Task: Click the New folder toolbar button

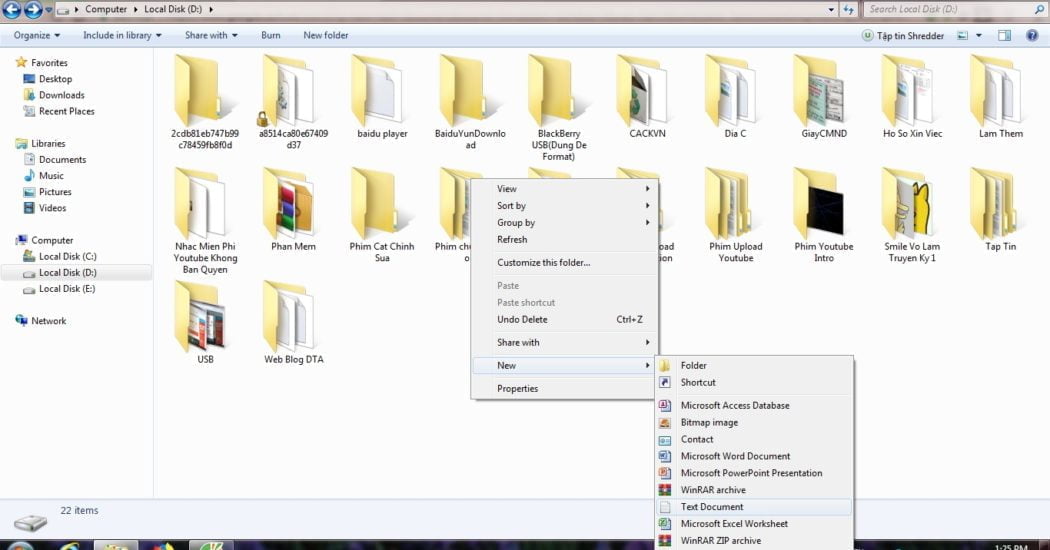Action: 325,36
